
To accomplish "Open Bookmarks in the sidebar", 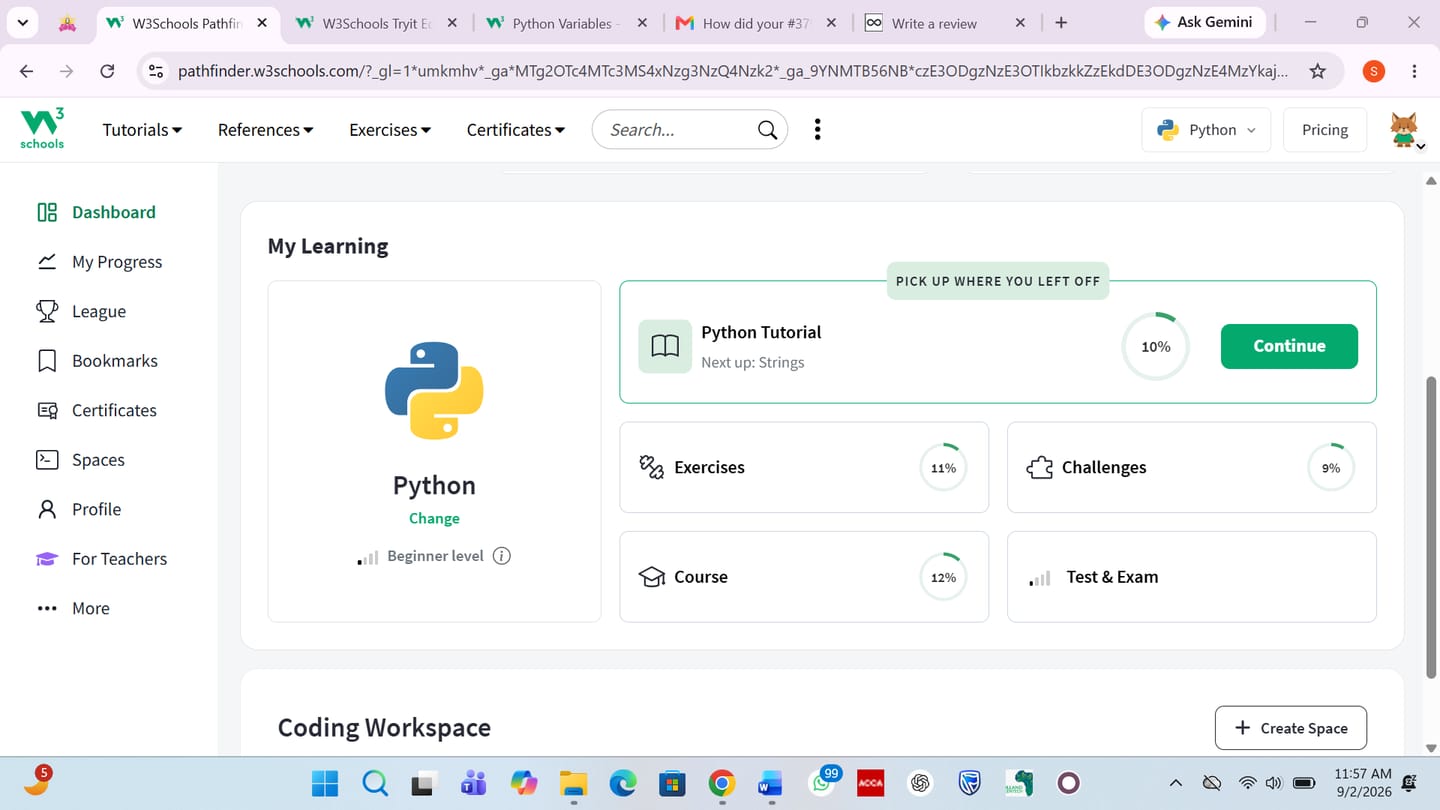I will (x=97, y=361).
